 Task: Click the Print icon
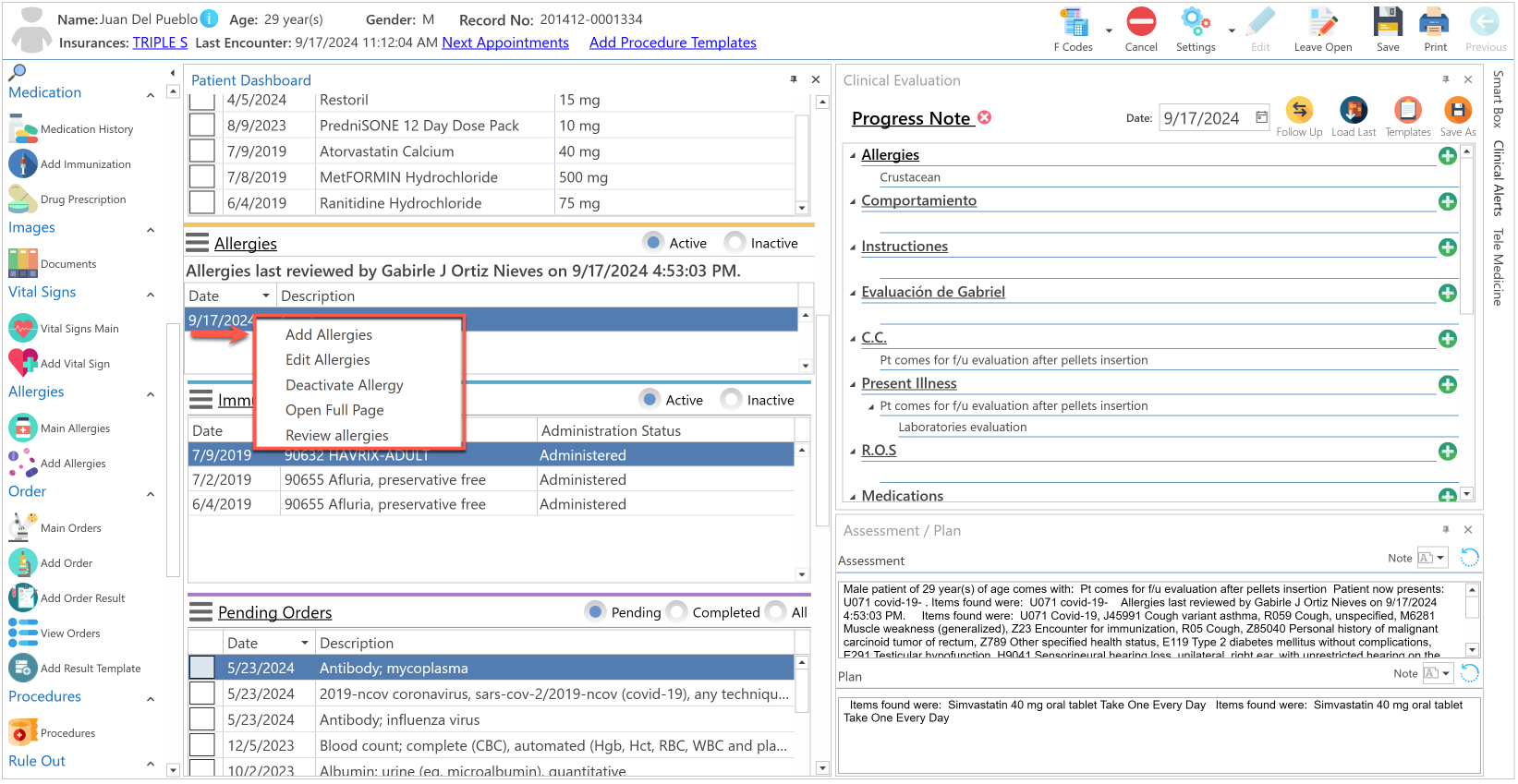click(1435, 22)
